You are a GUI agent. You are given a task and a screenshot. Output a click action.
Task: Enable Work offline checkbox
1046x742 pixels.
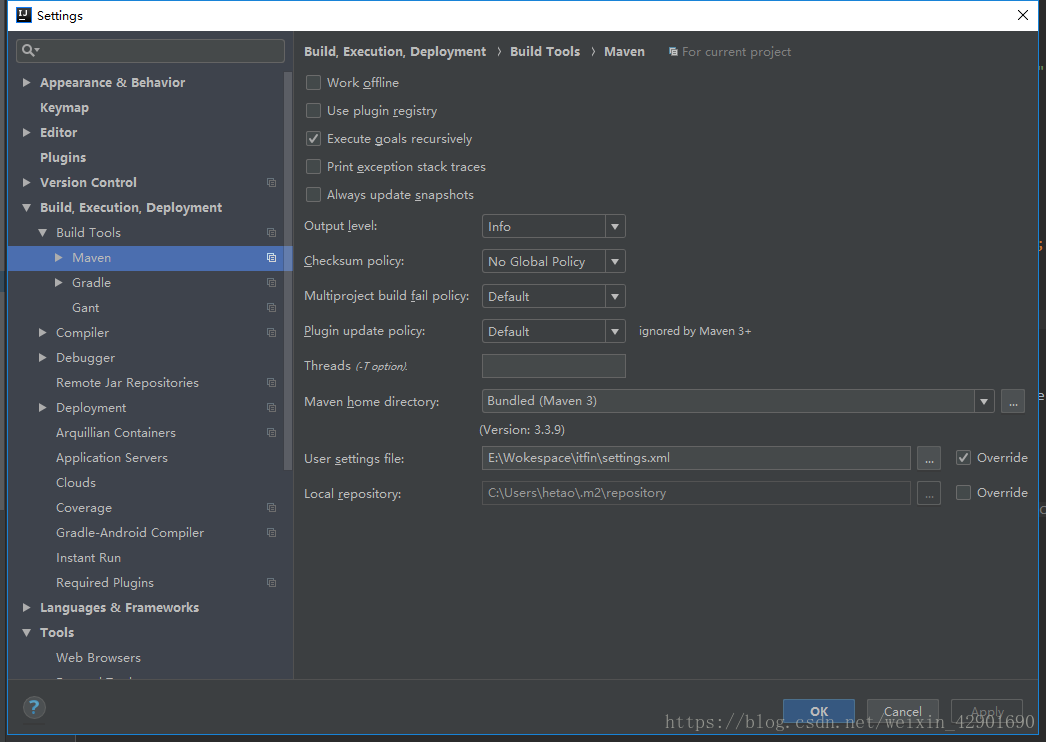pyautogui.click(x=313, y=83)
